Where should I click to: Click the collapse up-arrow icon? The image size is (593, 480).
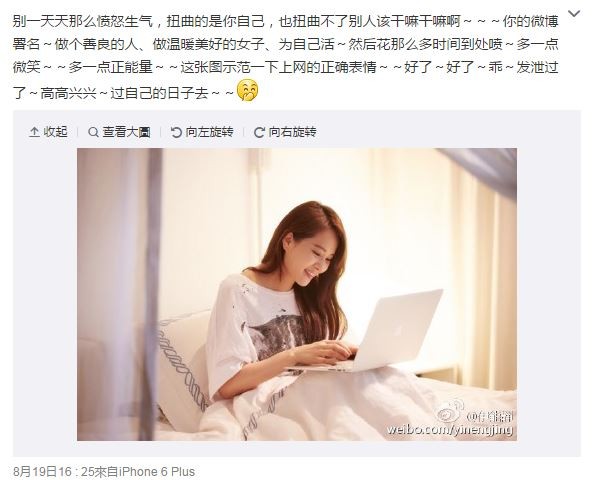click(34, 132)
